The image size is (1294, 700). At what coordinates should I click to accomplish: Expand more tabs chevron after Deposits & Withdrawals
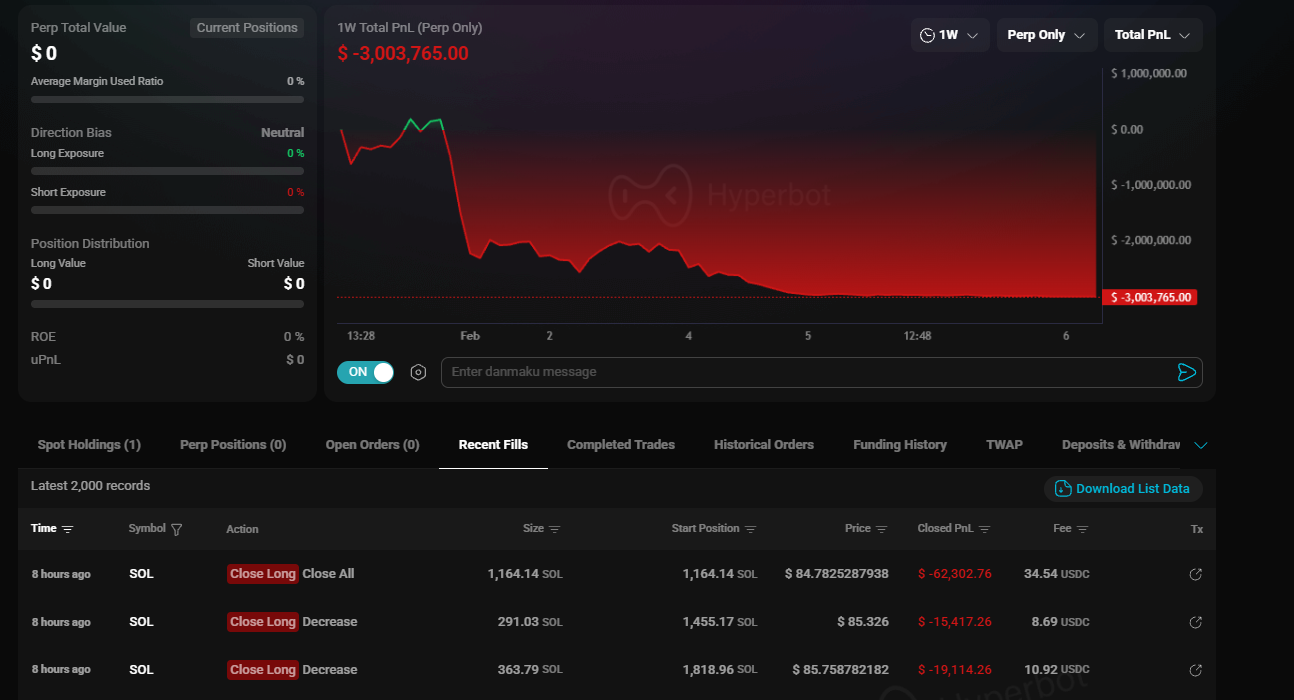point(1201,445)
